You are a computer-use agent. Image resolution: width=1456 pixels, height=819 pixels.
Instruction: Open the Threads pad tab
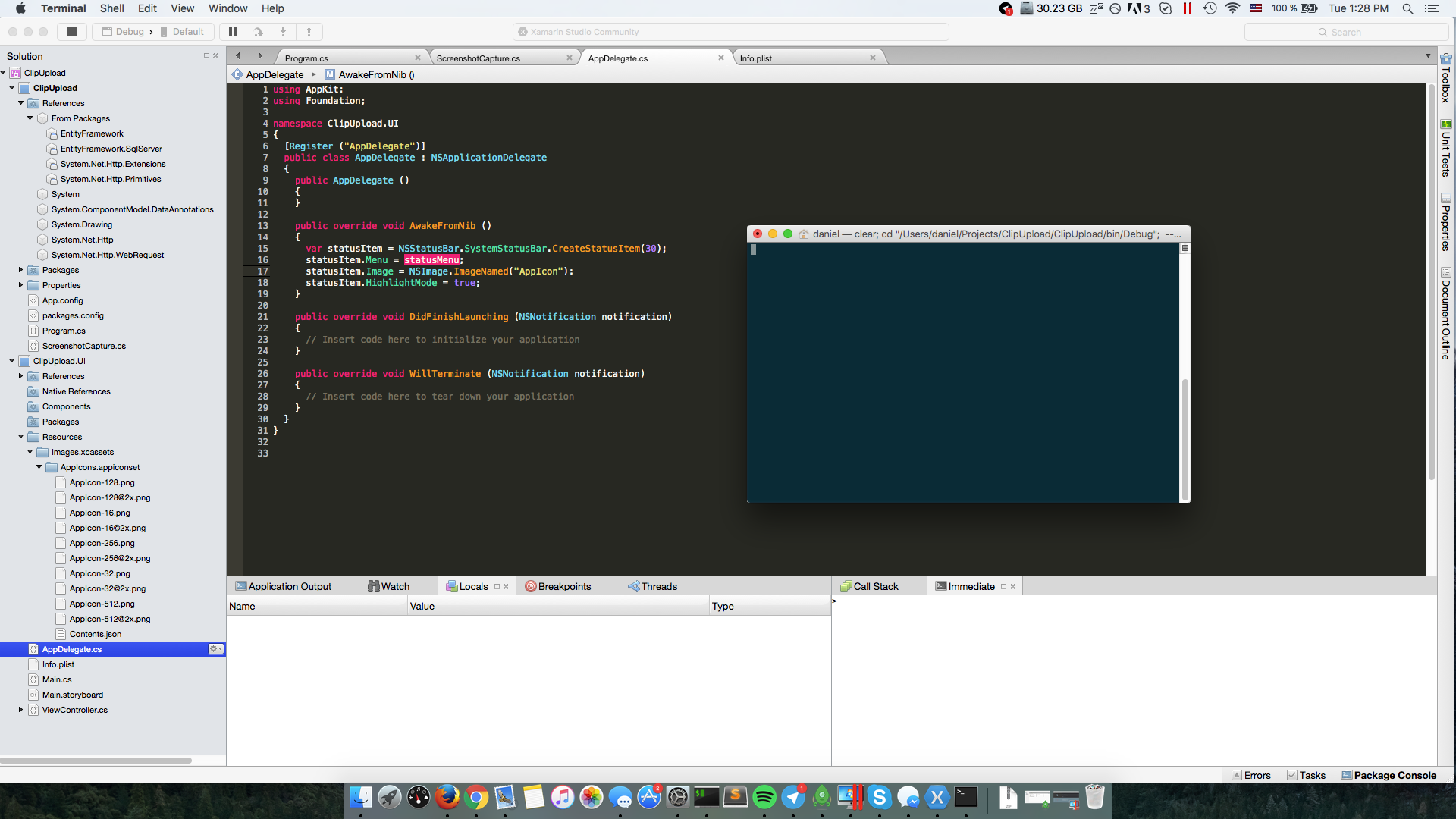click(653, 587)
